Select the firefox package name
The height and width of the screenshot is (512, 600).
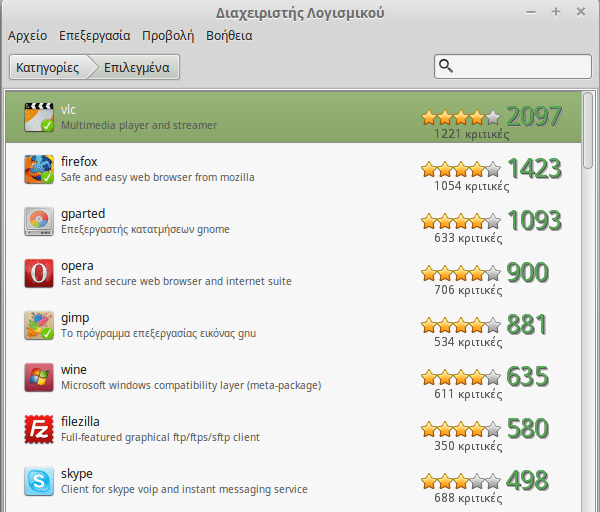79,161
